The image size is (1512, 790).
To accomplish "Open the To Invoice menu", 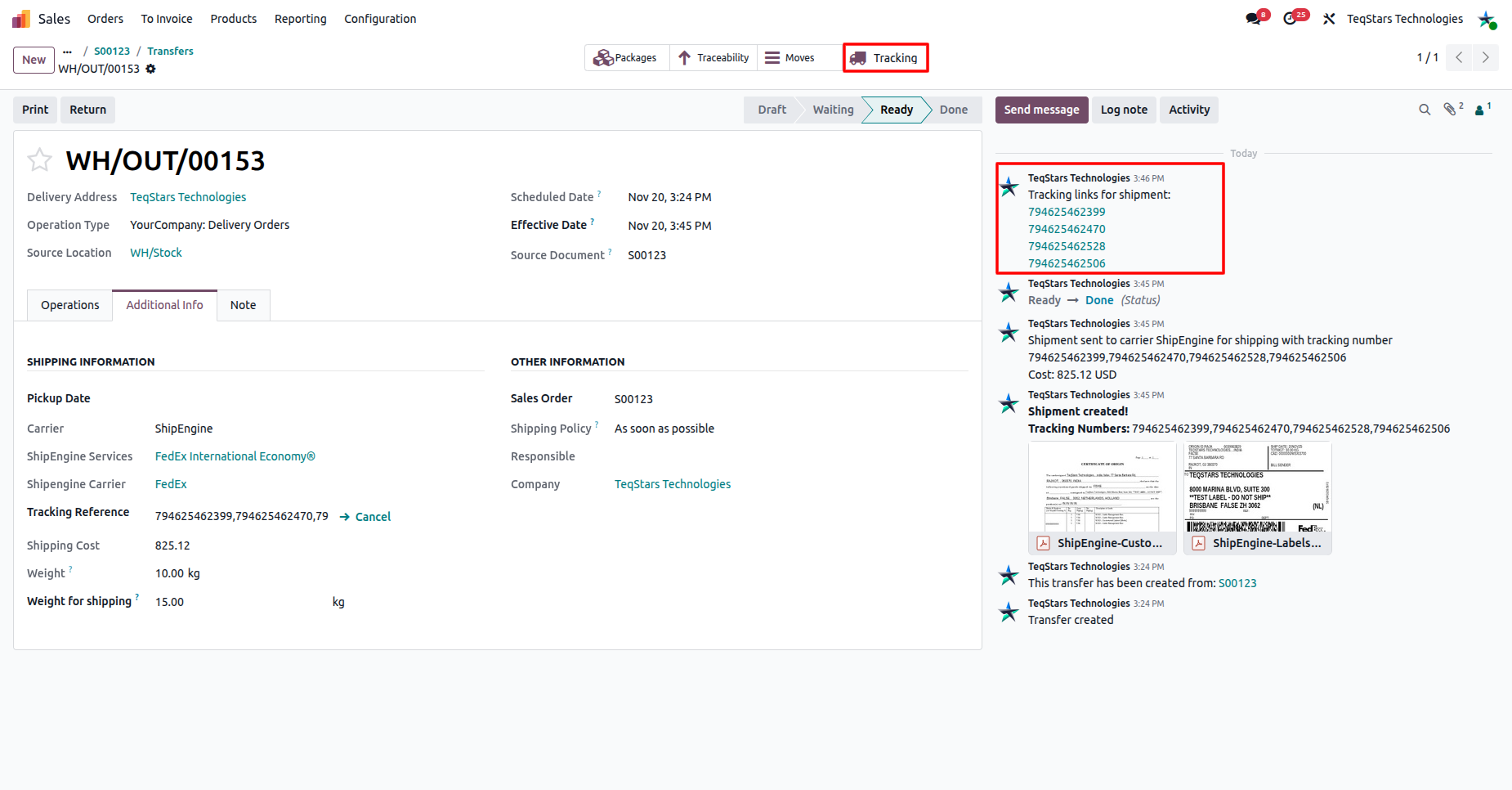I will pos(167,19).
